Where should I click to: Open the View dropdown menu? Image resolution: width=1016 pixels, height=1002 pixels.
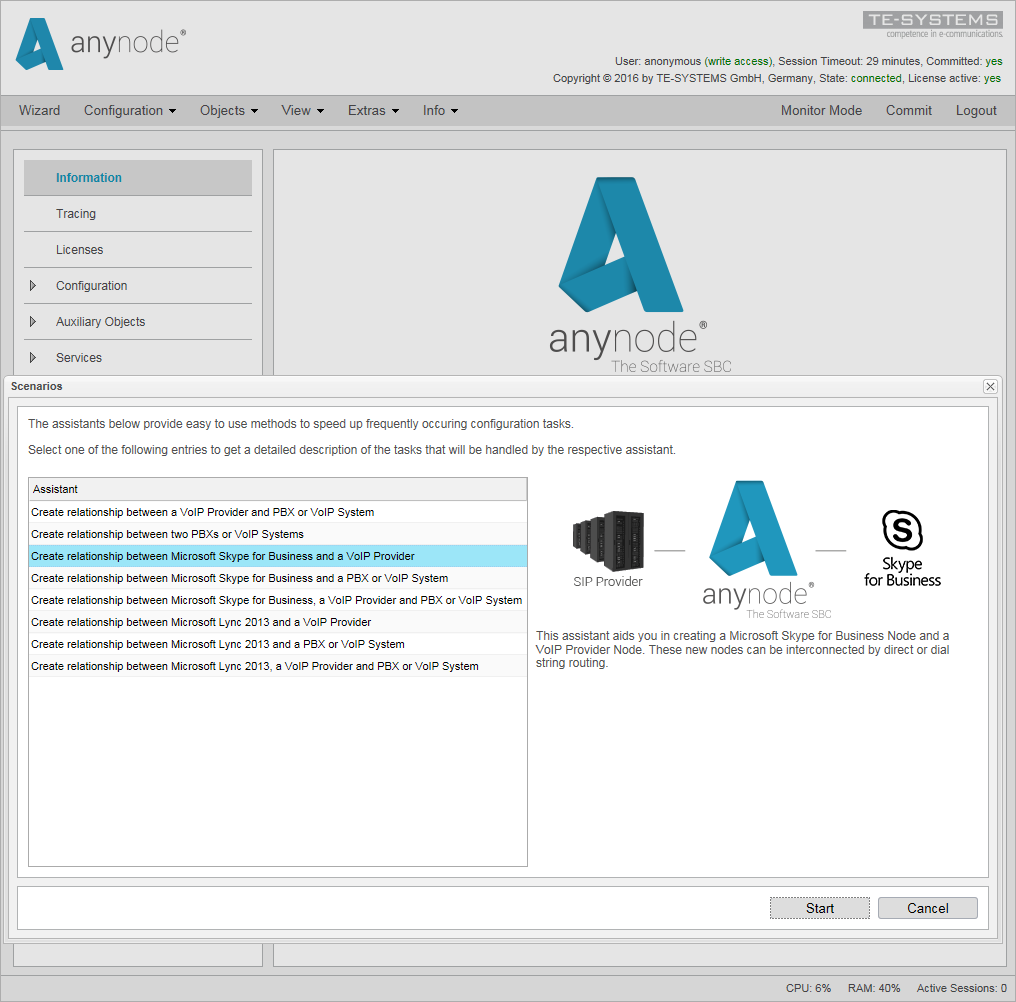tap(303, 111)
